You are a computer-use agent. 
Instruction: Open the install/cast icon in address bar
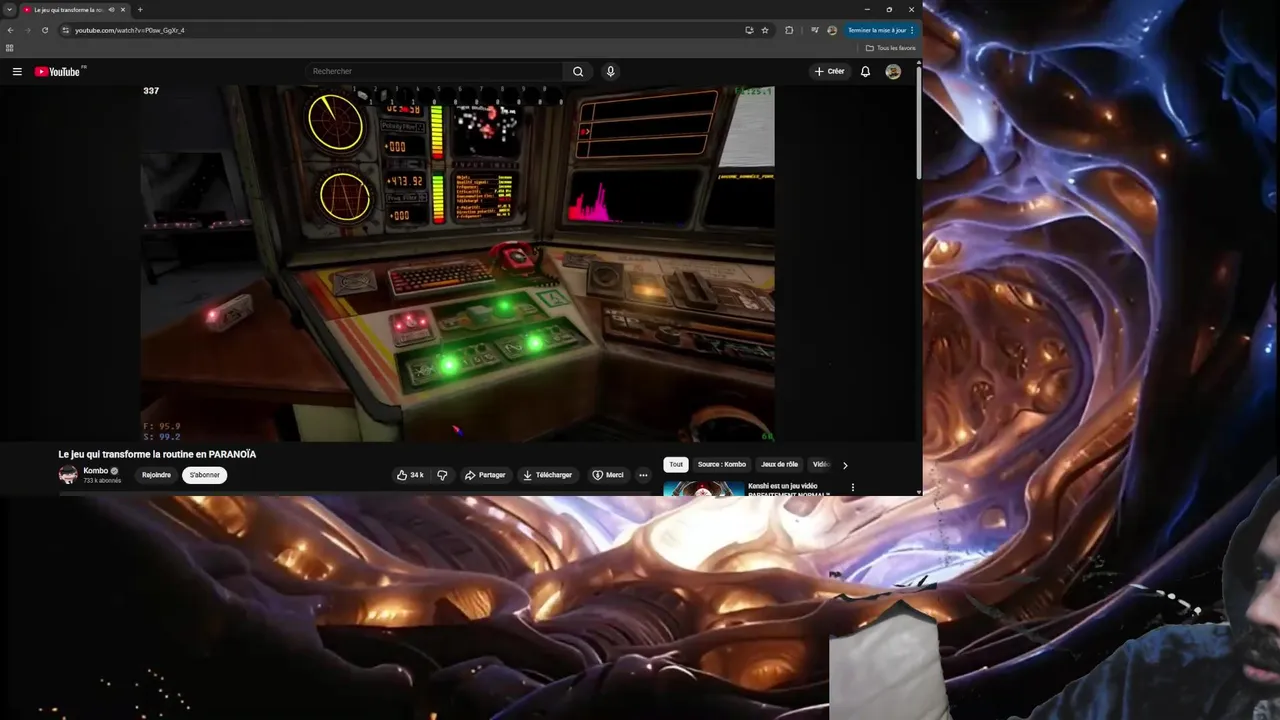point(749,30)
